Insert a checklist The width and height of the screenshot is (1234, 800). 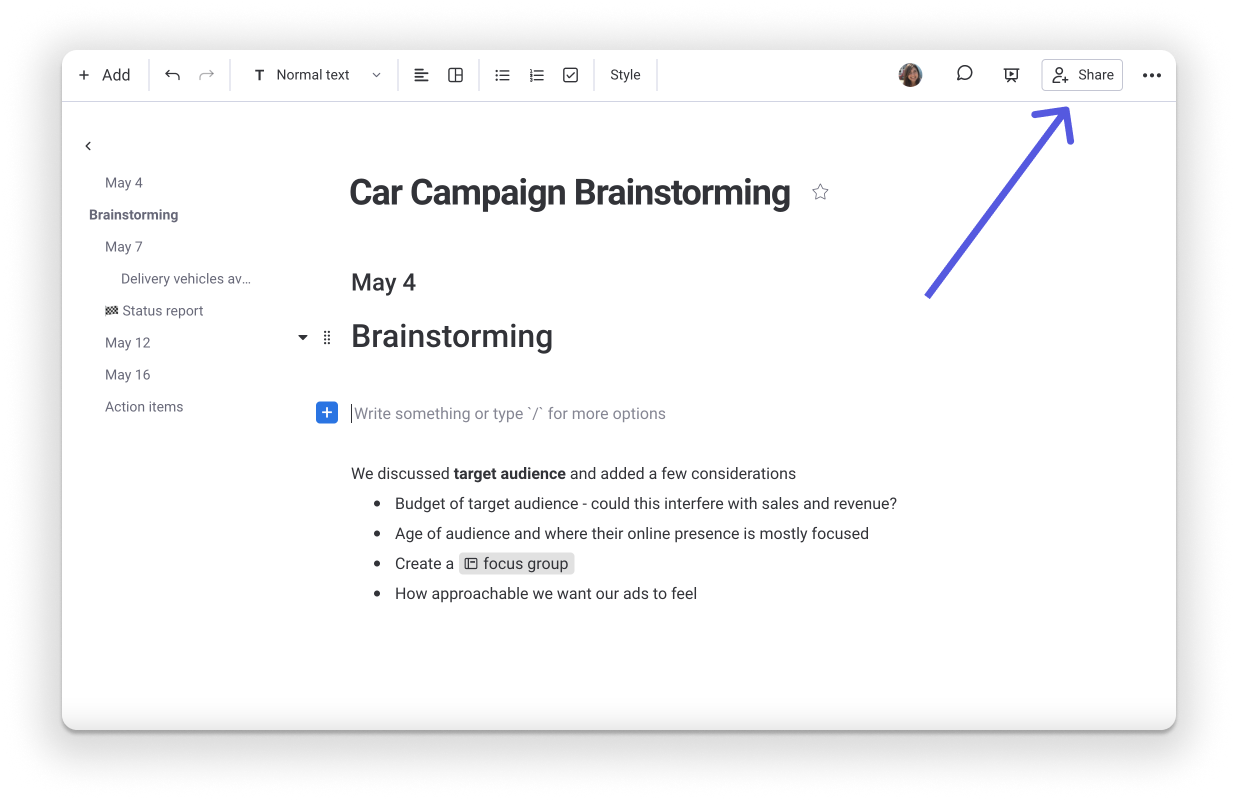pyautogui.click(x=570, y=74)
